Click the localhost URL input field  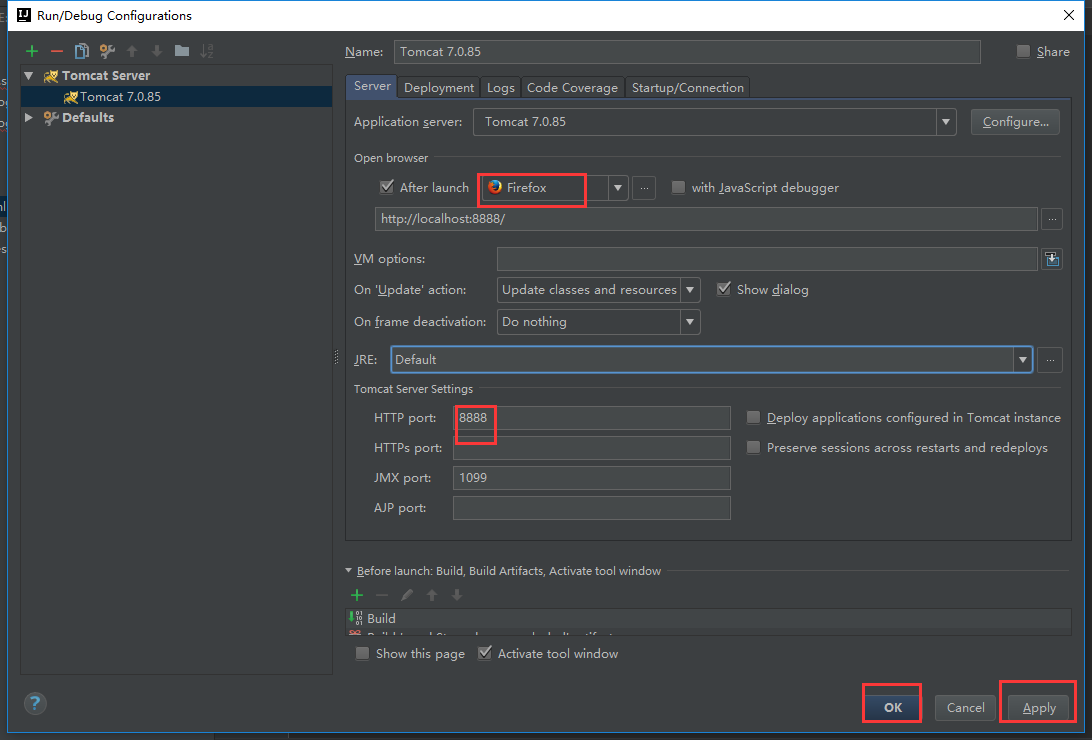pos(706,219)
